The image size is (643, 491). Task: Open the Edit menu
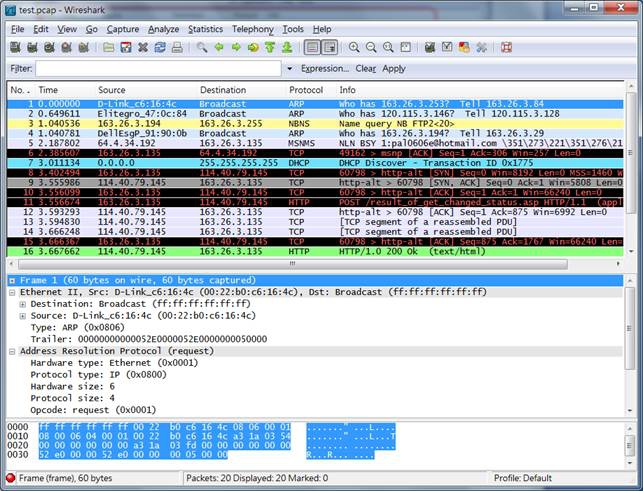click(41, 30)
